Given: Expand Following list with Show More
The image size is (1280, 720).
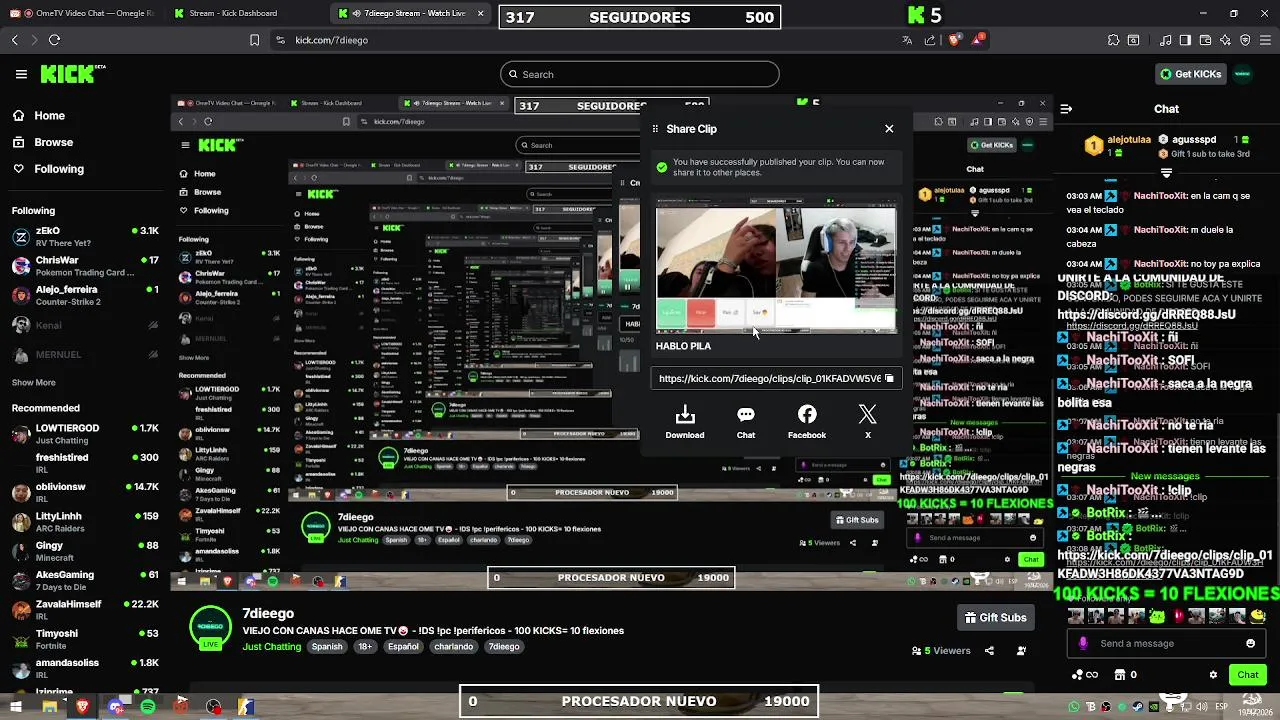Looking at the screenshot, I should click(x=34, y=382).
